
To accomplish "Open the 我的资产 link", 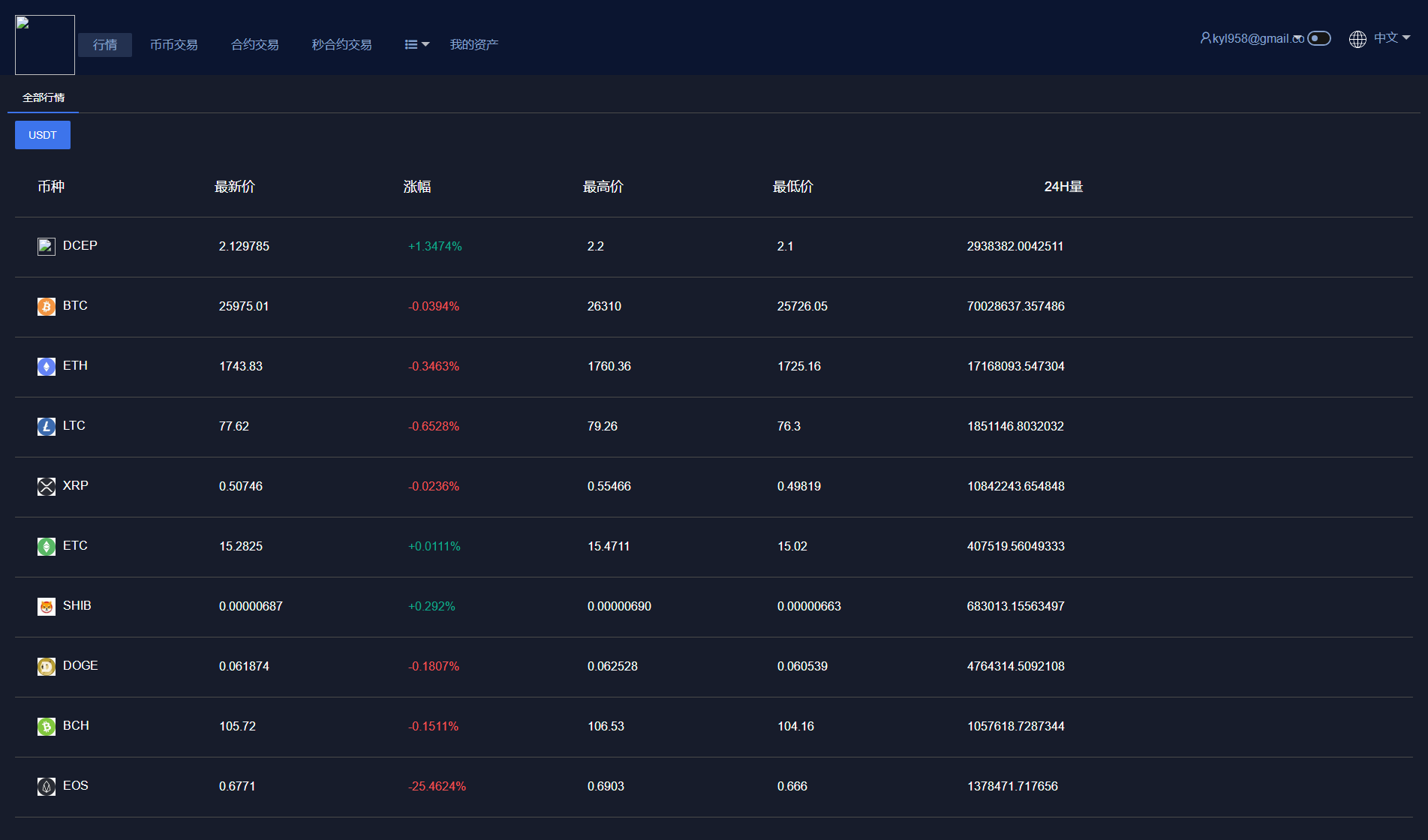I will pos(473,45).
